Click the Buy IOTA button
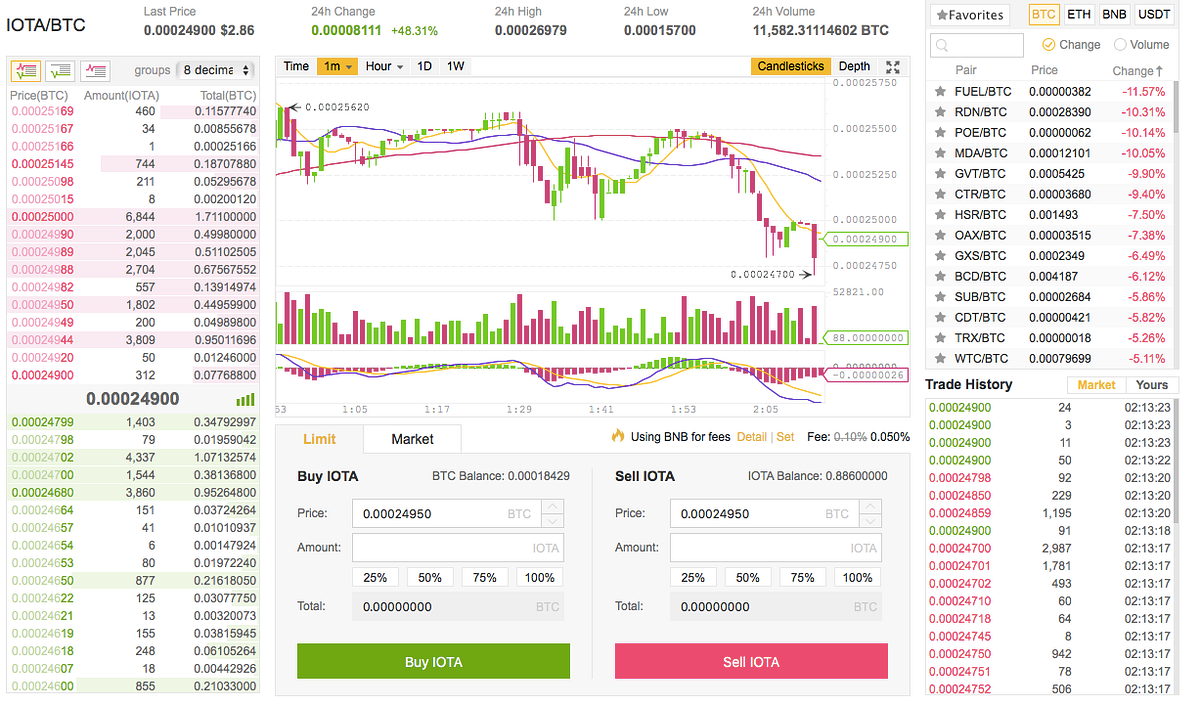Viewport: 1200px width, 702px height. point(433,662)
